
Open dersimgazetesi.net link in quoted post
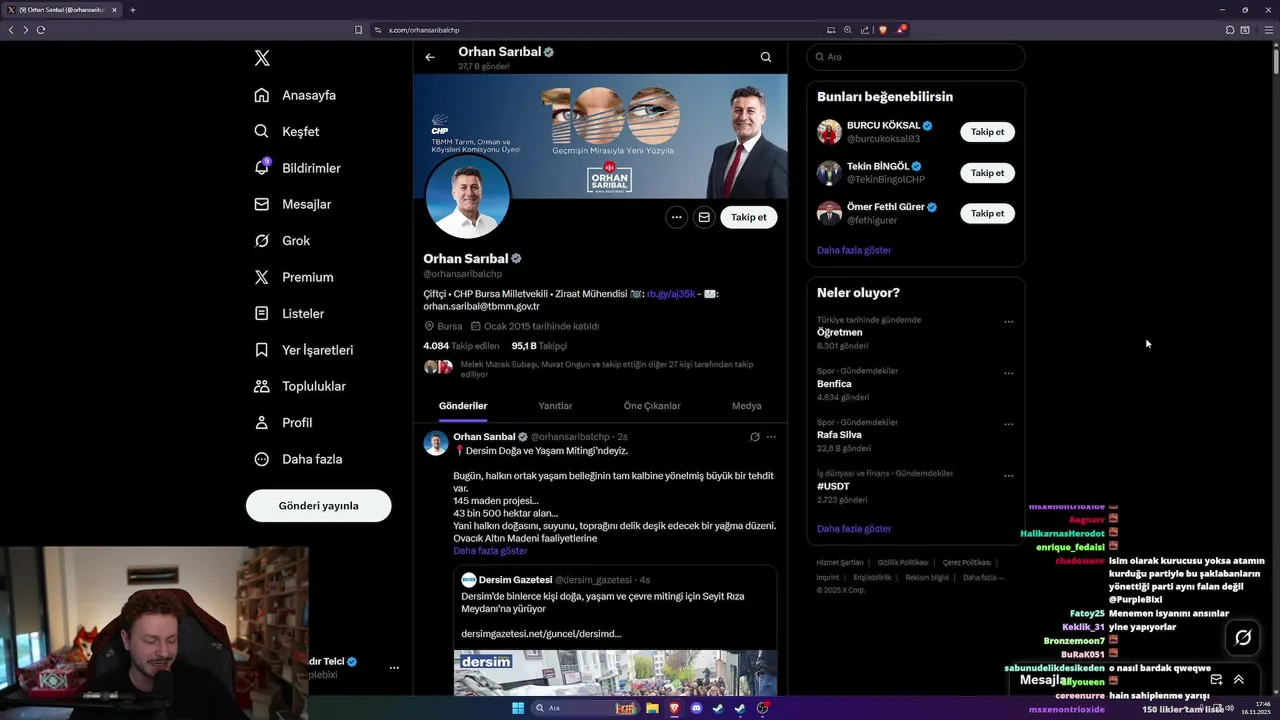pyautogui.click(x=541, y=634)
